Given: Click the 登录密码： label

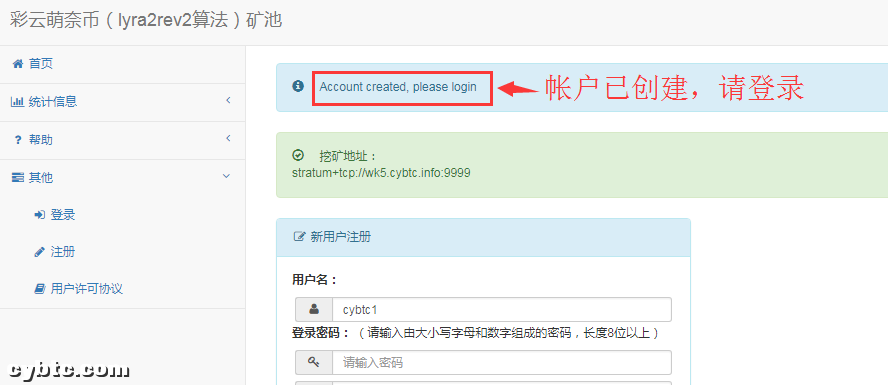Looking at the screenshot, I should click(322, 333).
